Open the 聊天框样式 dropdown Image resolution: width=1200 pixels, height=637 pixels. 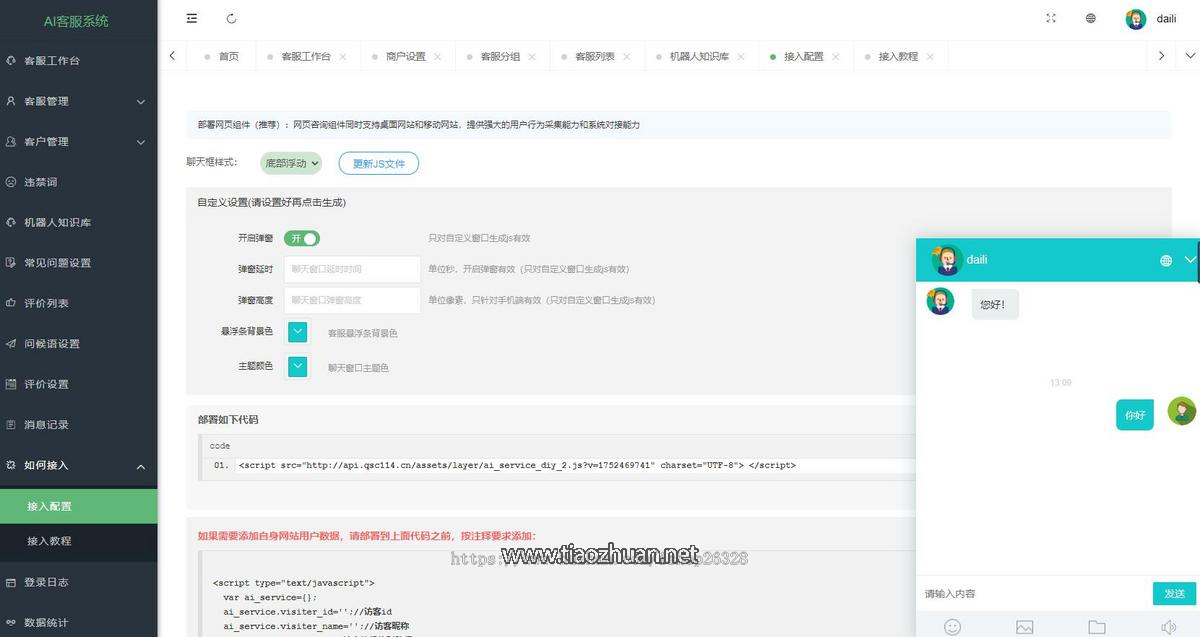pyautogui.click(x=290, y=162)
